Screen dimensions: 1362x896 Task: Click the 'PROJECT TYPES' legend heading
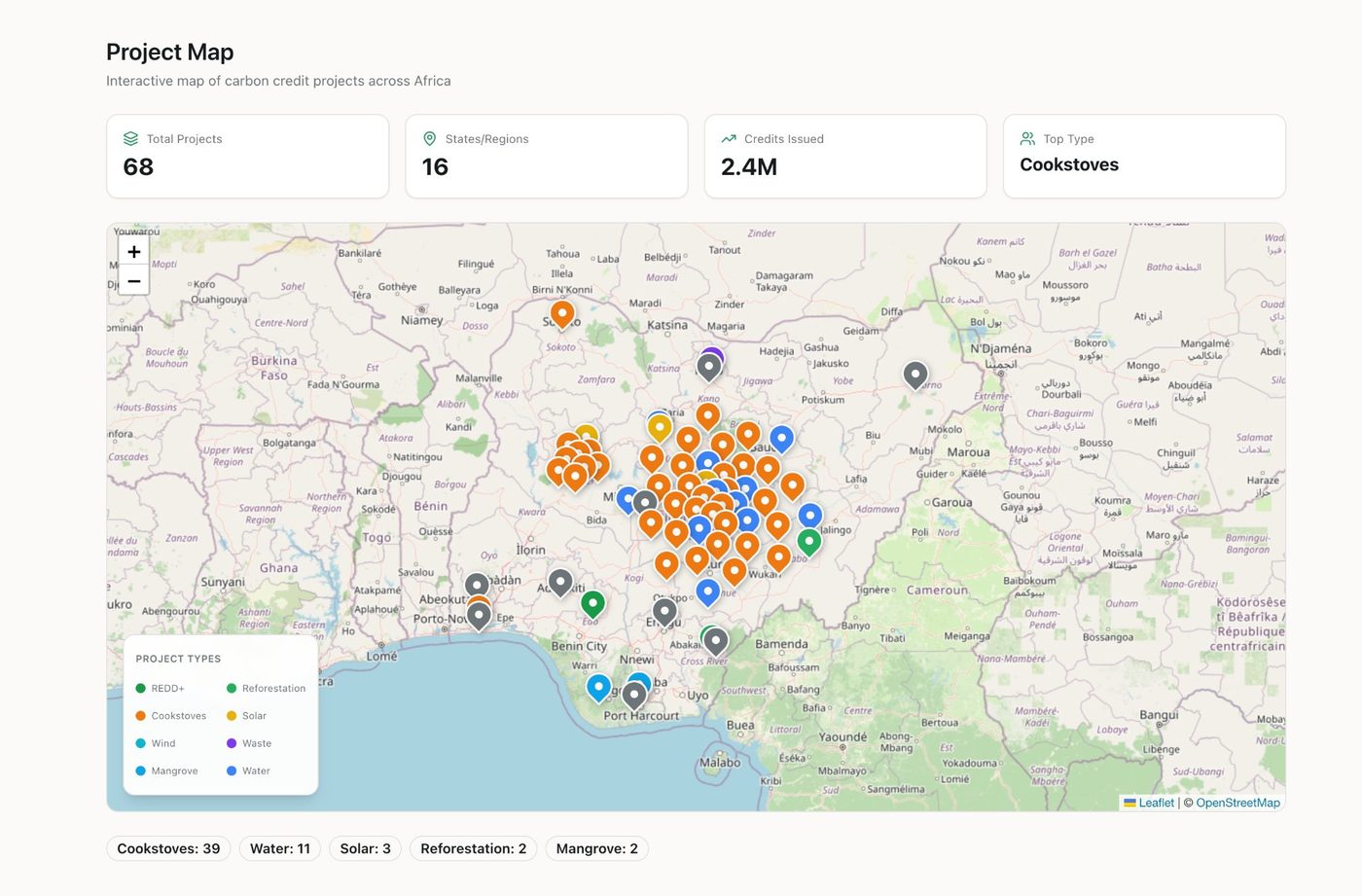point(178,659)
